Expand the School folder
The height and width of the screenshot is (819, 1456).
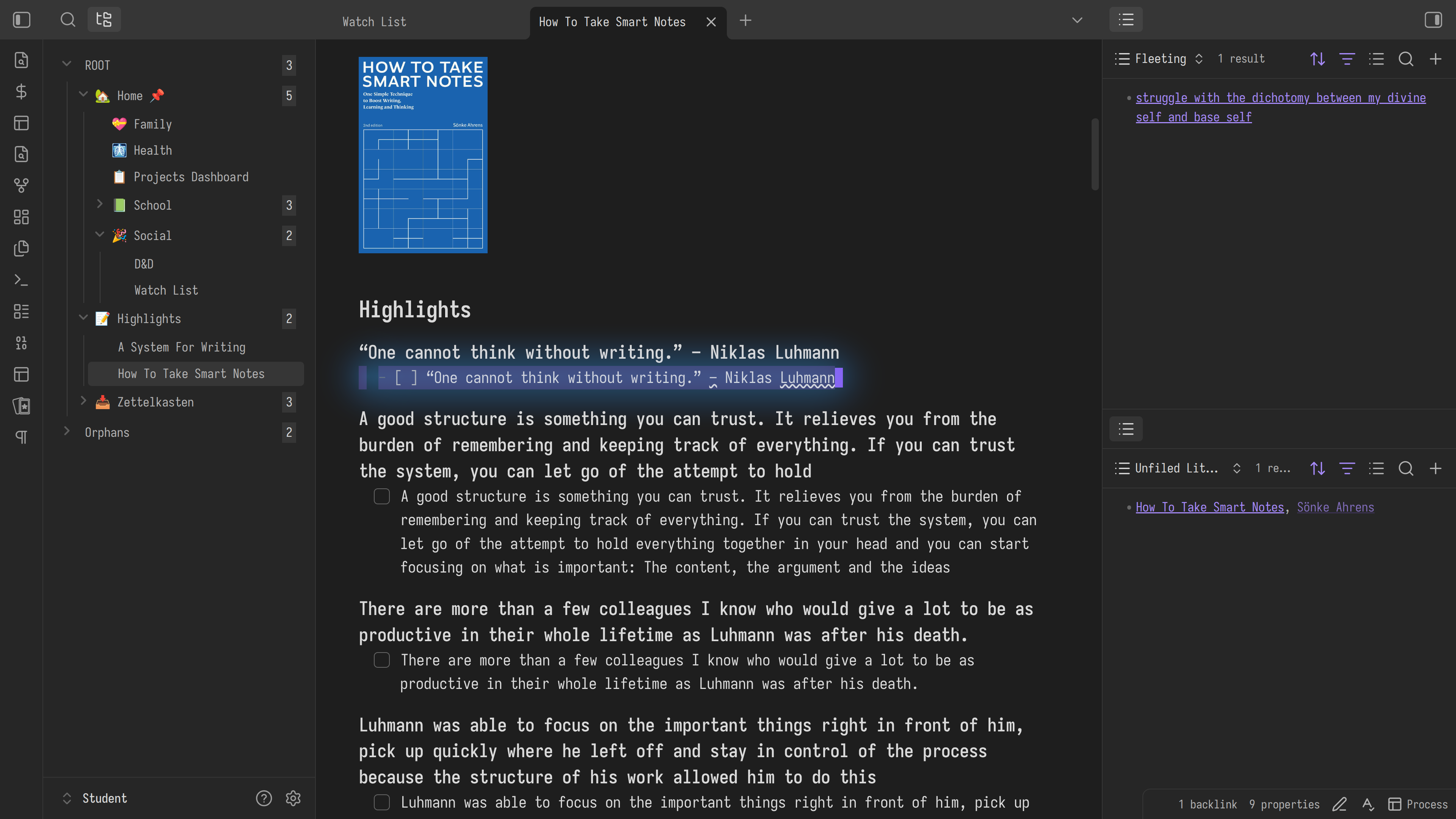(x=99, y=204)
